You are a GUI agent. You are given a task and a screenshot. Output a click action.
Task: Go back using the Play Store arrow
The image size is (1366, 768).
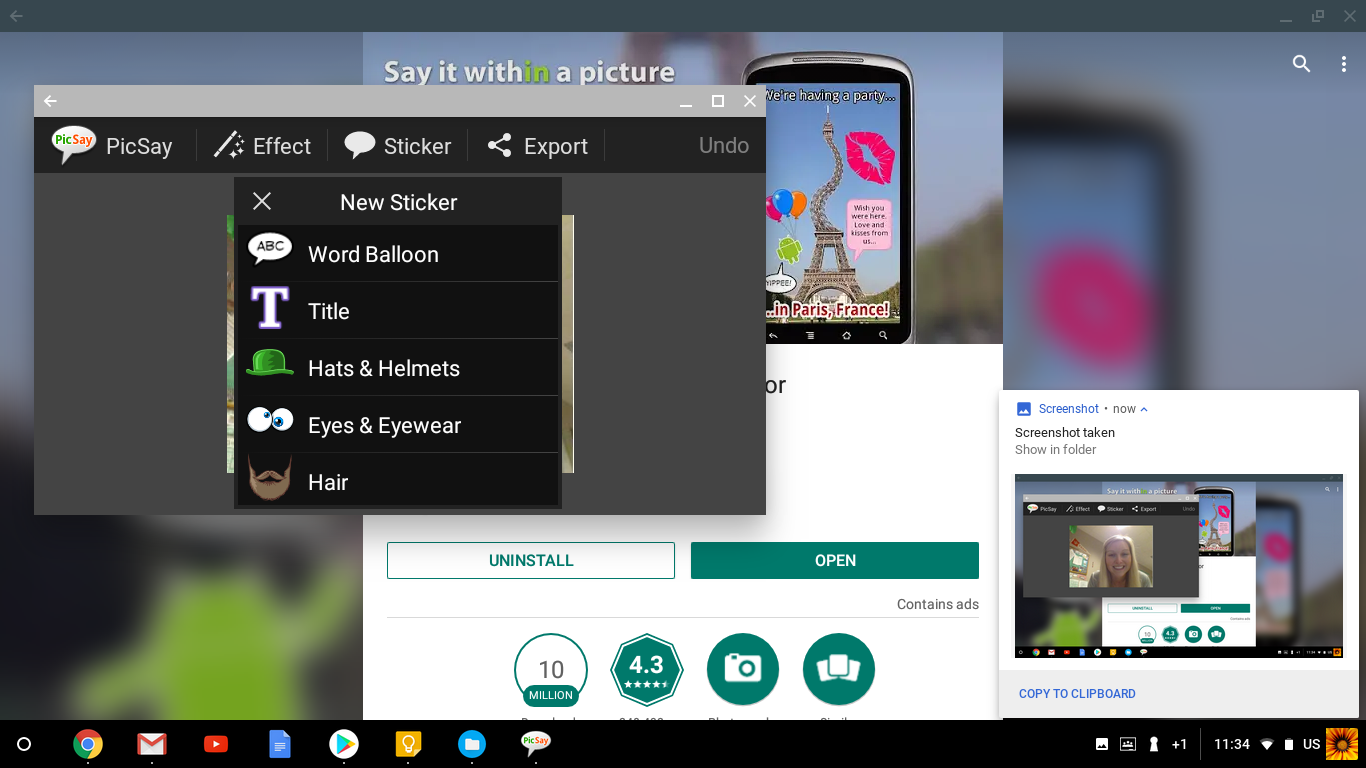coord(16,16)
